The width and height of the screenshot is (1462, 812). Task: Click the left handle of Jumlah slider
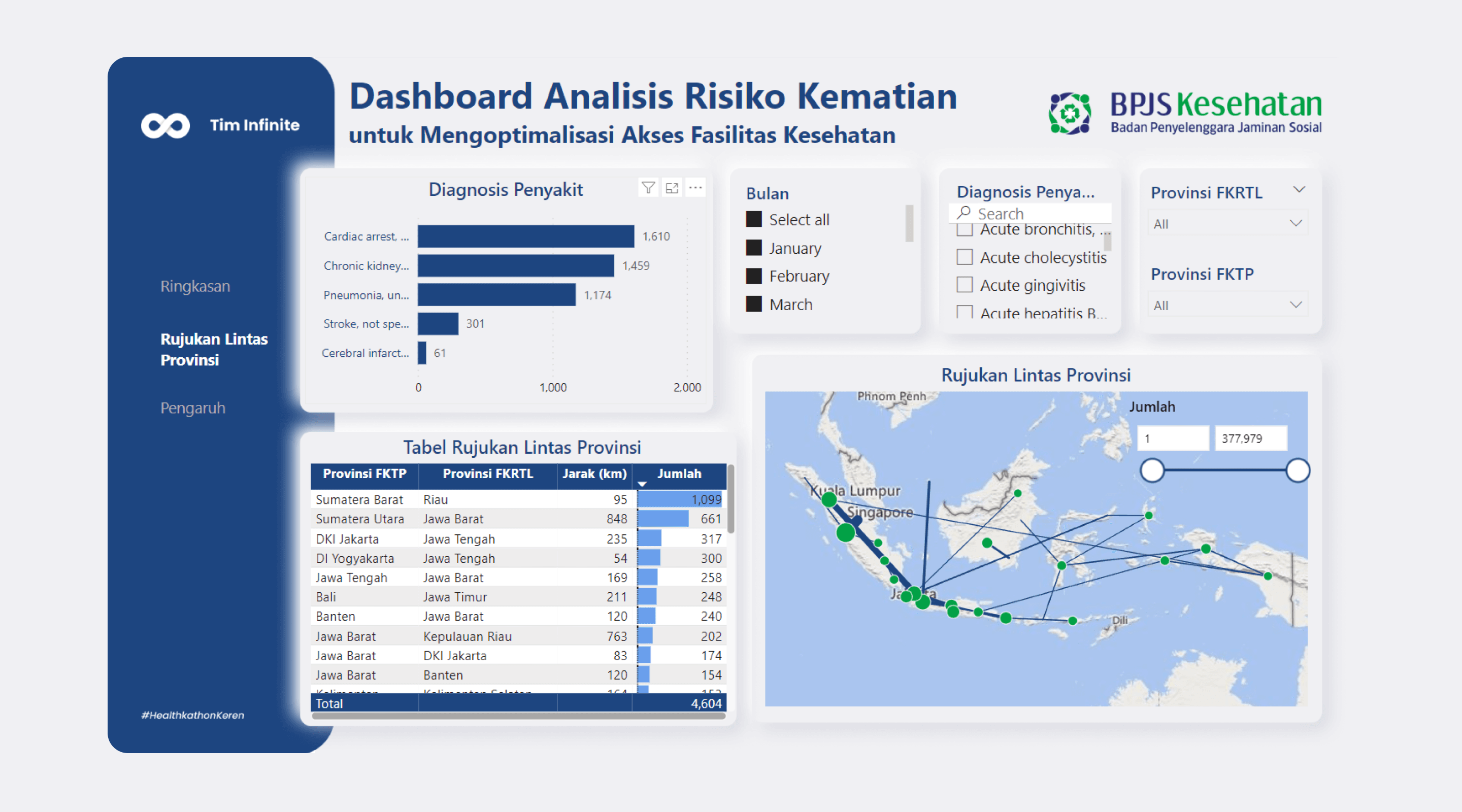tap(1152, 470)
